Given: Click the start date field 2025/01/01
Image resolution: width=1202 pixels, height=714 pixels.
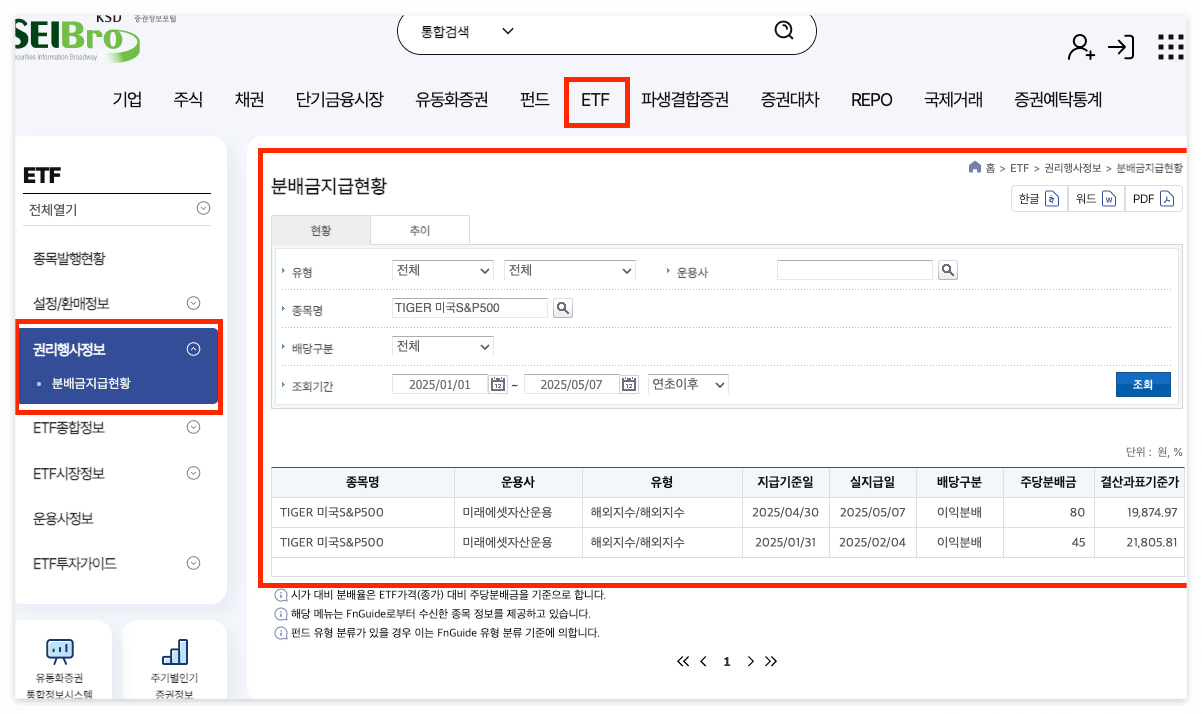Looking at the screenshot, I should pyautogui.click(x=439, y=384).
